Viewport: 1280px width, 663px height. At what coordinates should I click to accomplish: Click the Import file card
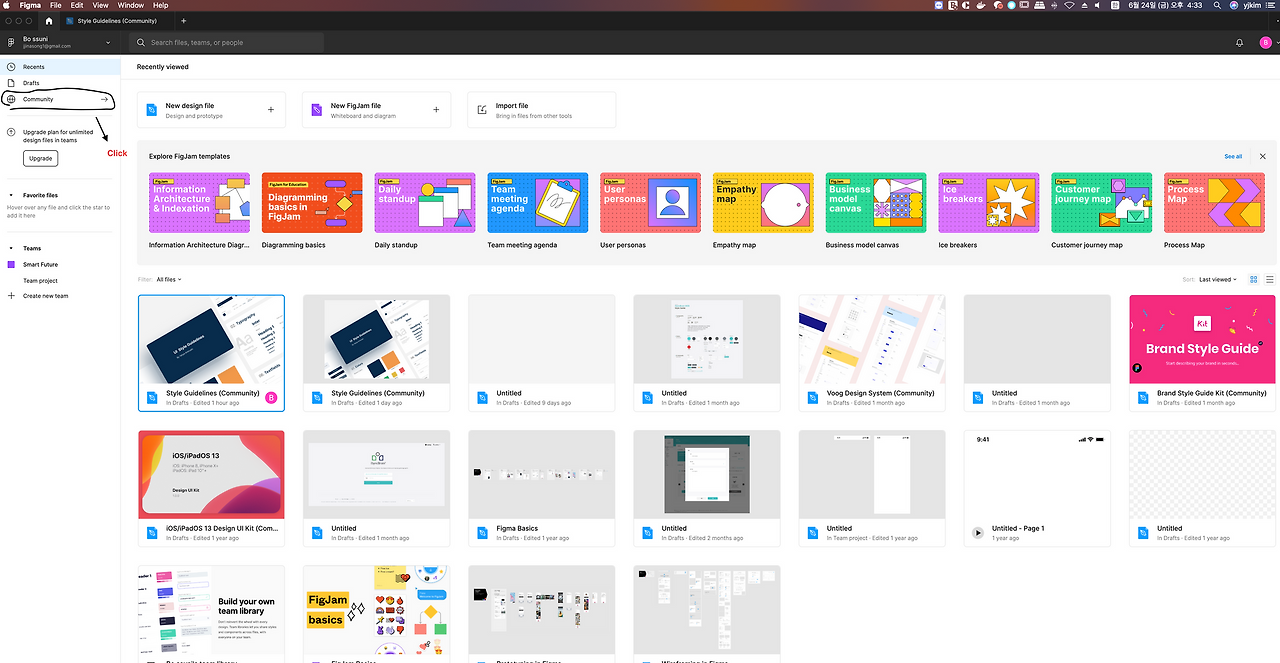point(541,110)
